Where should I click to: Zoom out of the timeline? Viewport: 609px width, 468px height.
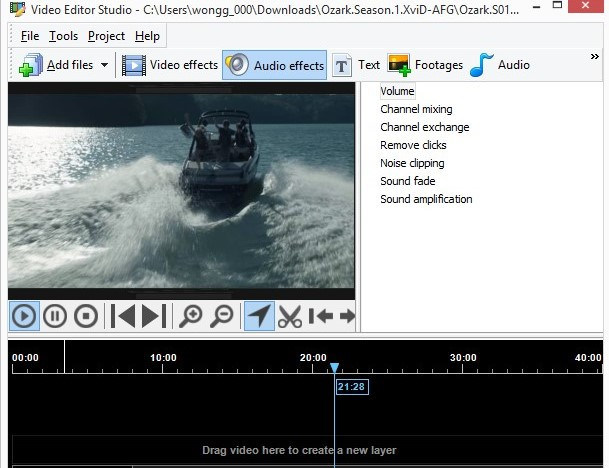tap(222, 316)
